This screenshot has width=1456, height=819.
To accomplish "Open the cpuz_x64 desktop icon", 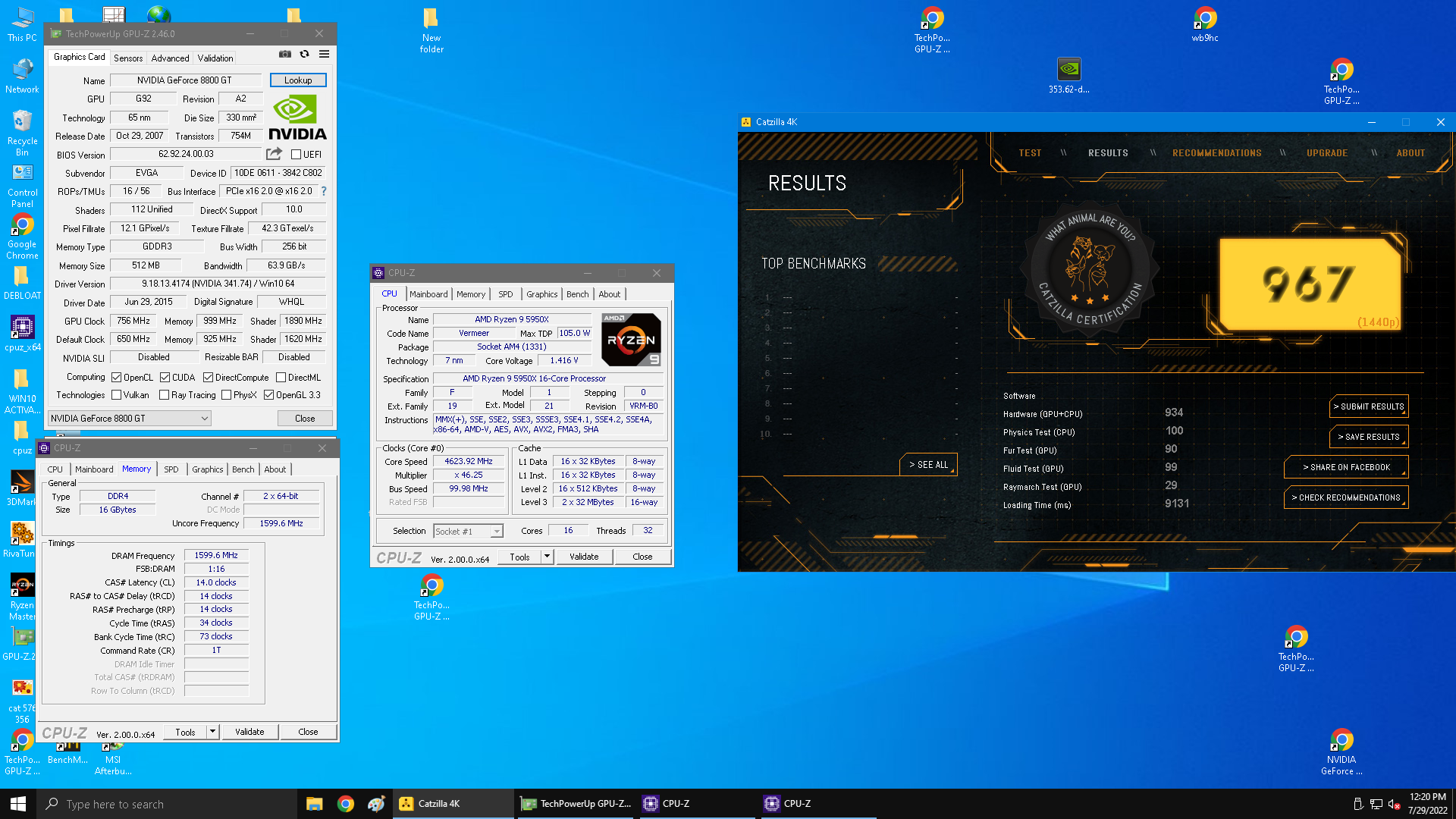I will (22, 334).
